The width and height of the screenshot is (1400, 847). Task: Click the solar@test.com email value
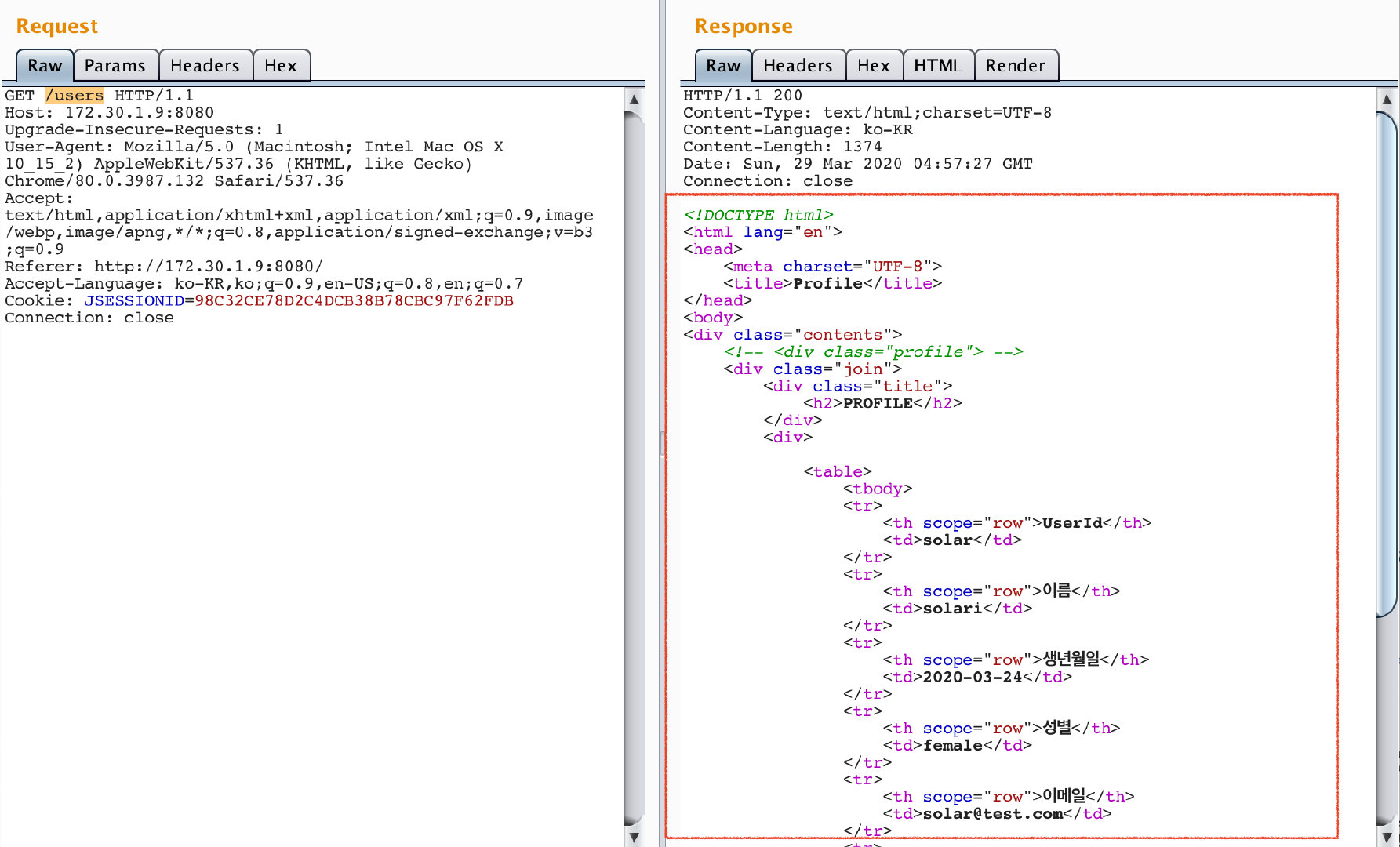click(x=993, y=815)
